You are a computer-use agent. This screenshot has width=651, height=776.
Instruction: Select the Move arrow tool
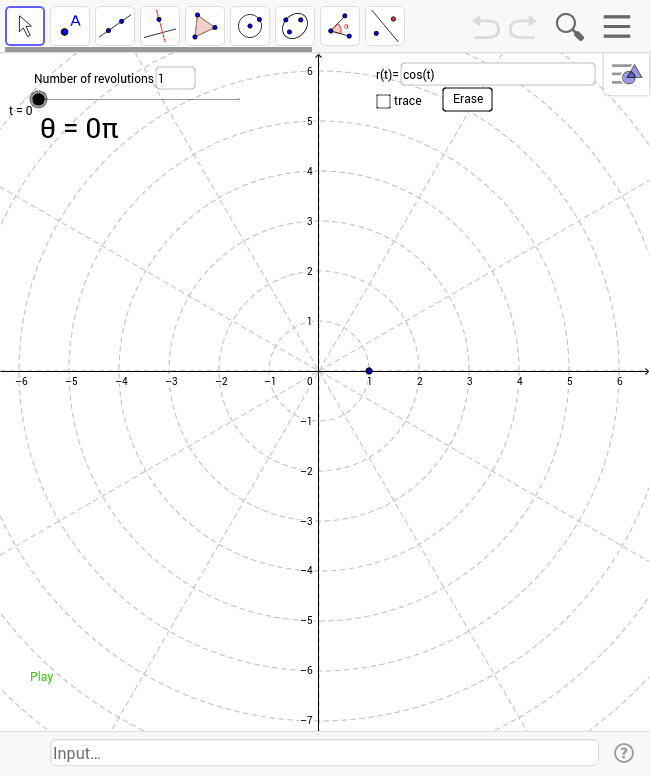click(x=25, y=26)
